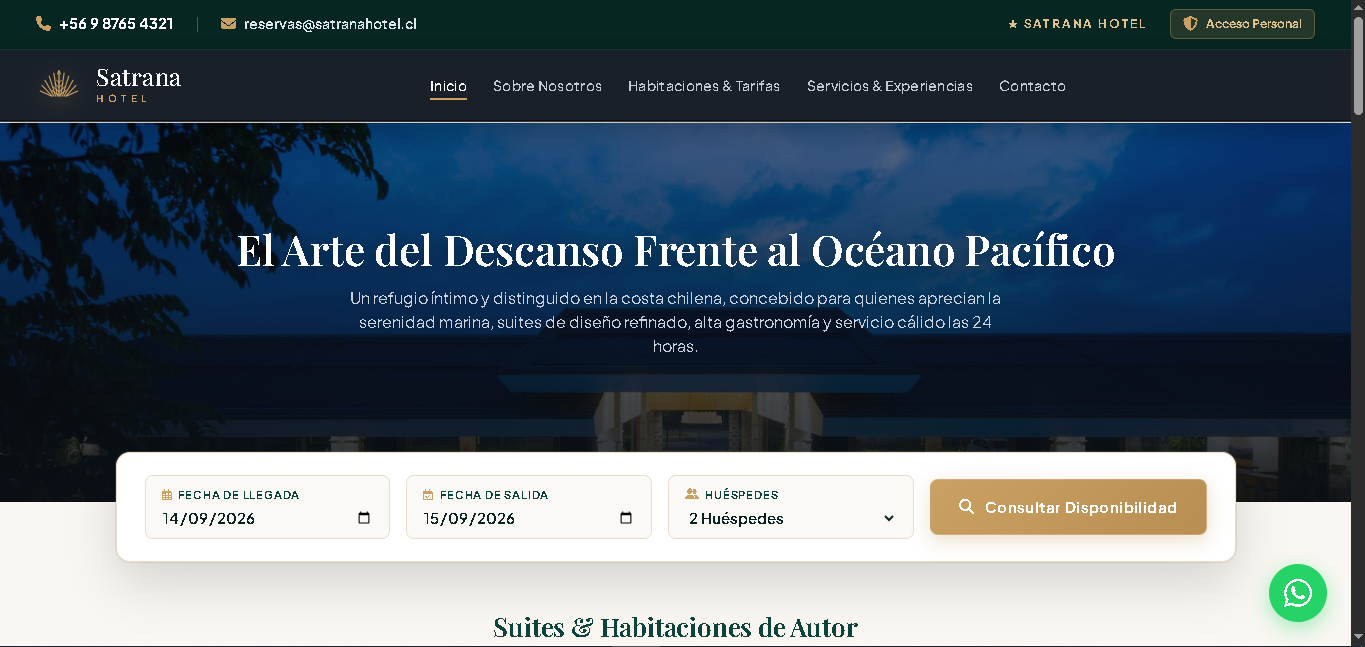Image resolution: width=1365 pixels, height=647 pixels.
Task: Click the envelope icon beside the reservas email
Action: pyautogui.click(x=228, y=24)
